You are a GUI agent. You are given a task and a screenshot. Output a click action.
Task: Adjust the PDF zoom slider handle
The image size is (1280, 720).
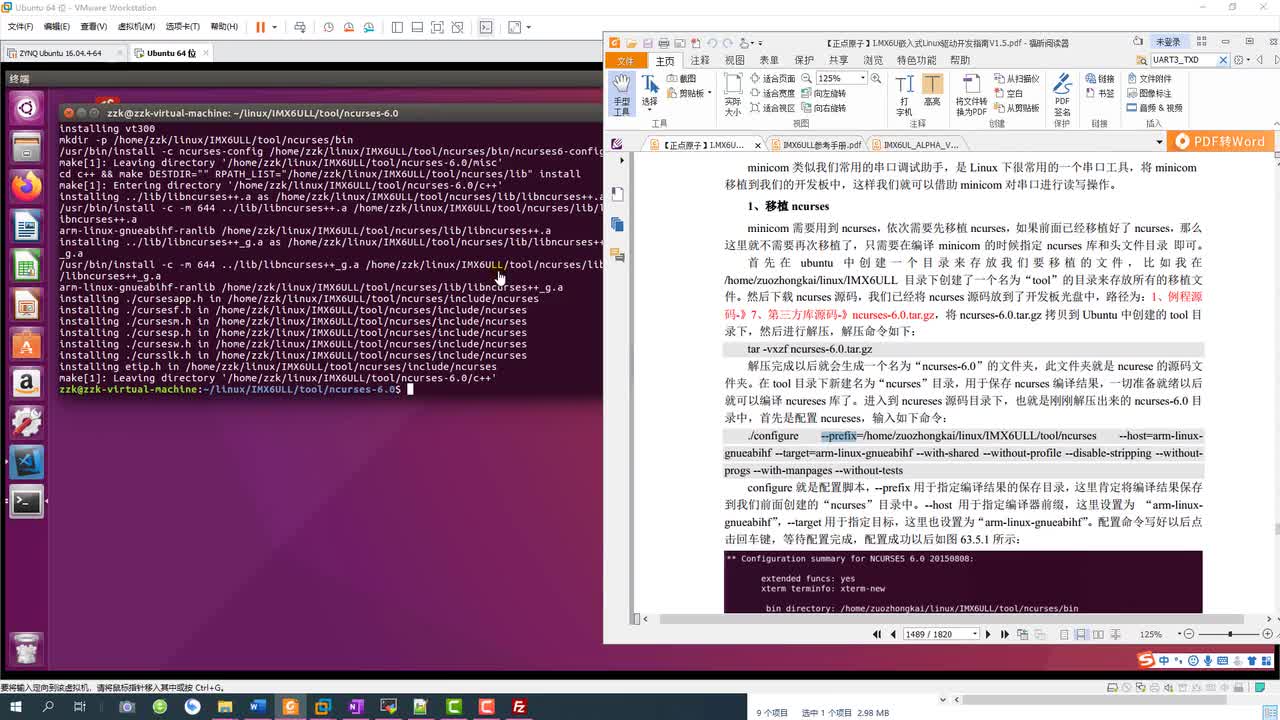1230,634
